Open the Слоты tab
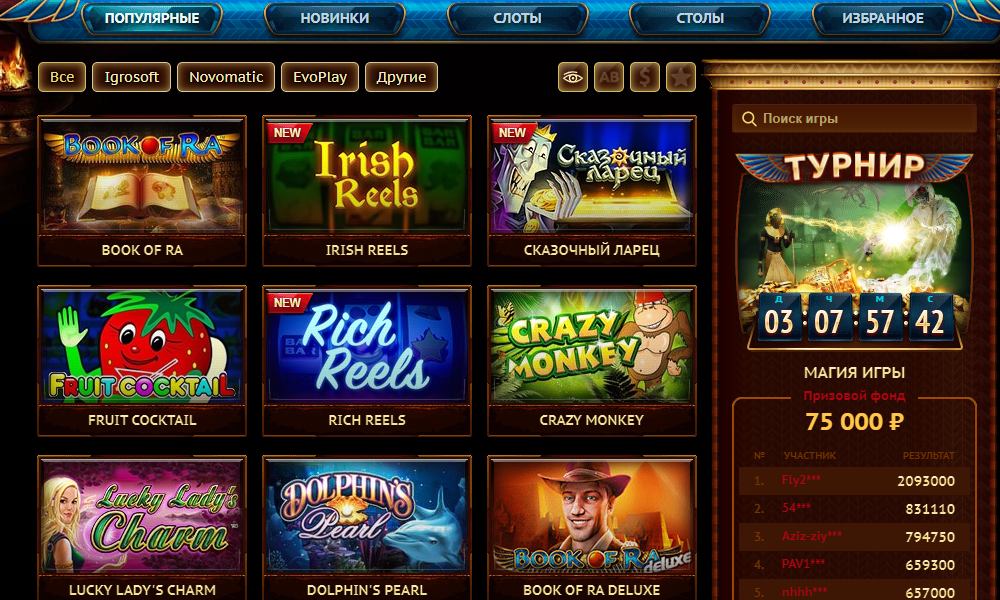 tap(517, 18)
